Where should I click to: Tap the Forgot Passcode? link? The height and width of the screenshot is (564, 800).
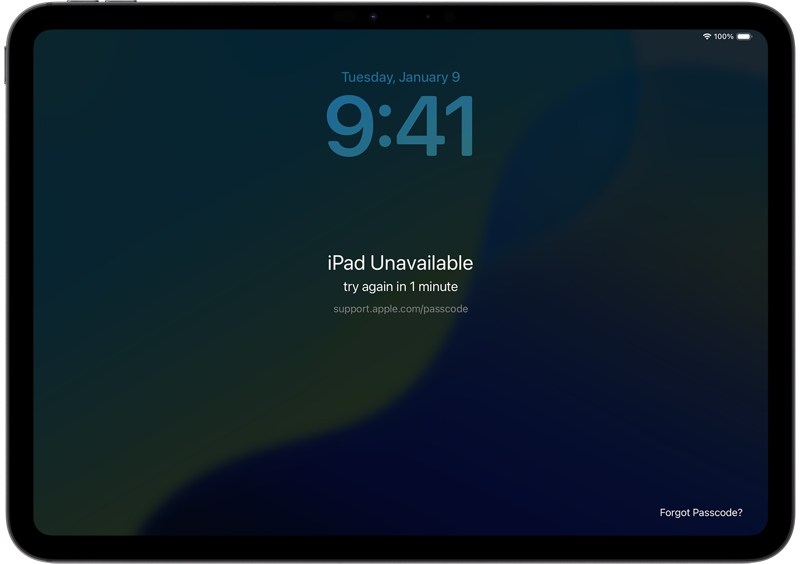pos(701,512)
